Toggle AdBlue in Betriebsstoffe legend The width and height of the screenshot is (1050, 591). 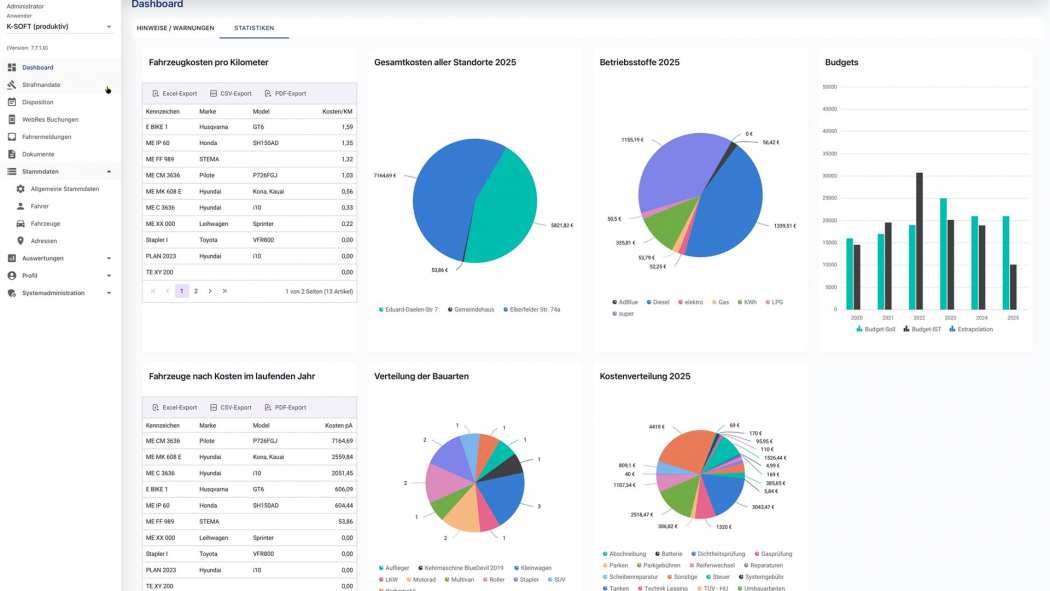[625, 303]
